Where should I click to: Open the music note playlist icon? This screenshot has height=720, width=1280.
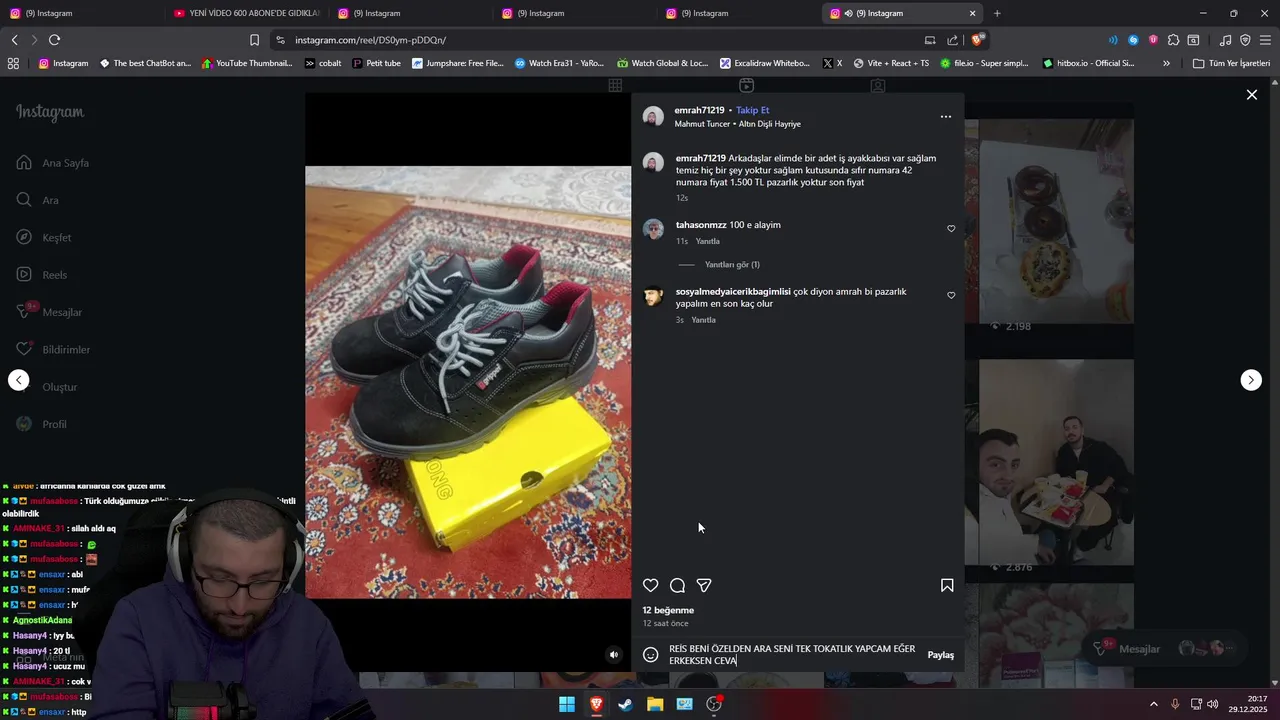(x=1226, y=40)
